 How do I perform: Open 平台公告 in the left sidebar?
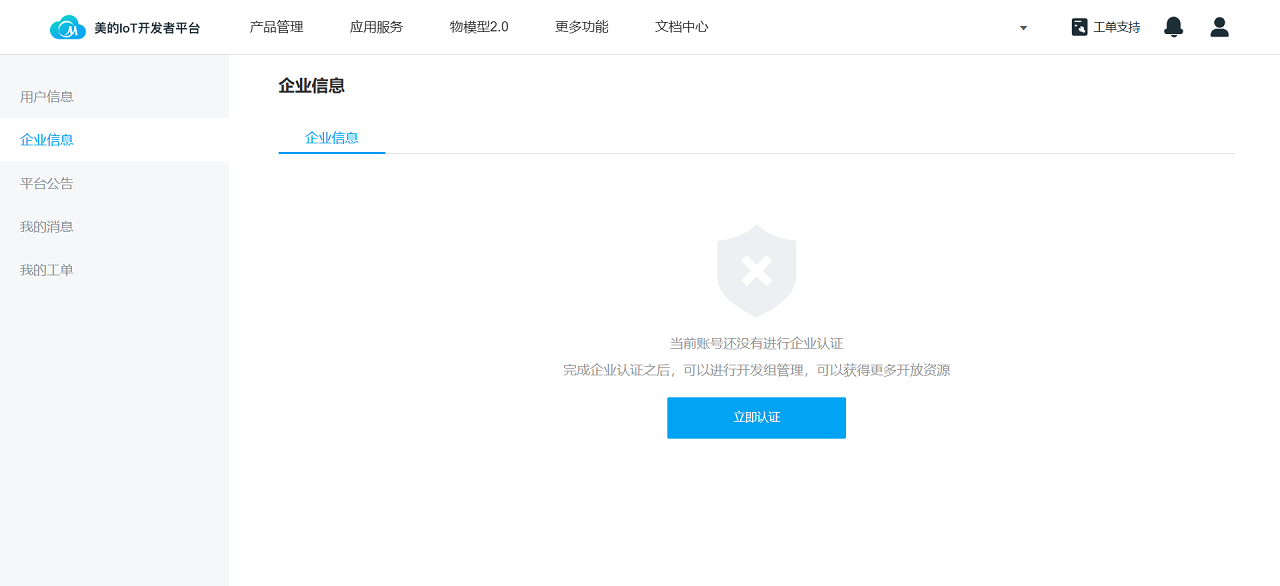click(x=47, y=184)
